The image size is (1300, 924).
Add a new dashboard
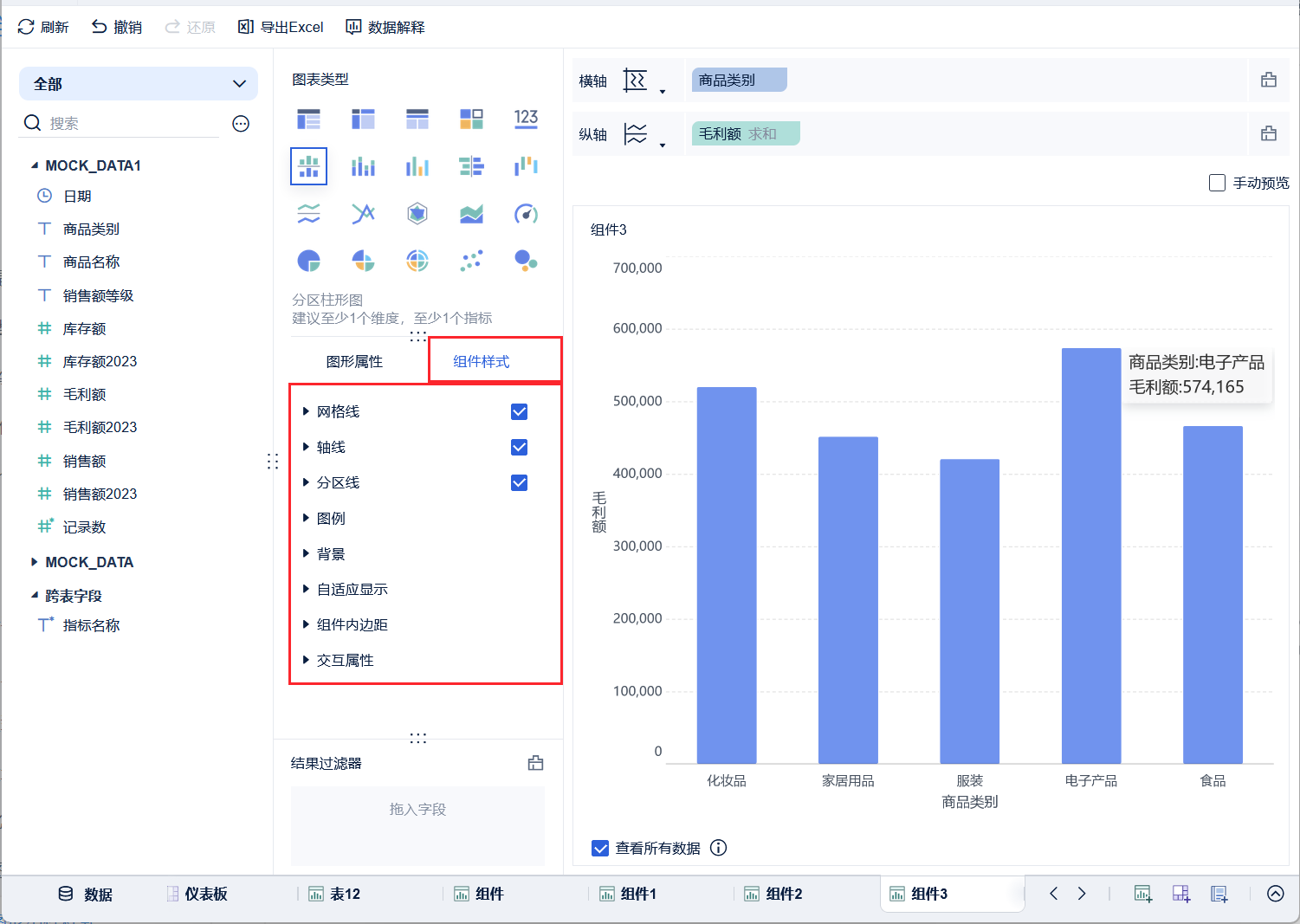(1181, 894)
